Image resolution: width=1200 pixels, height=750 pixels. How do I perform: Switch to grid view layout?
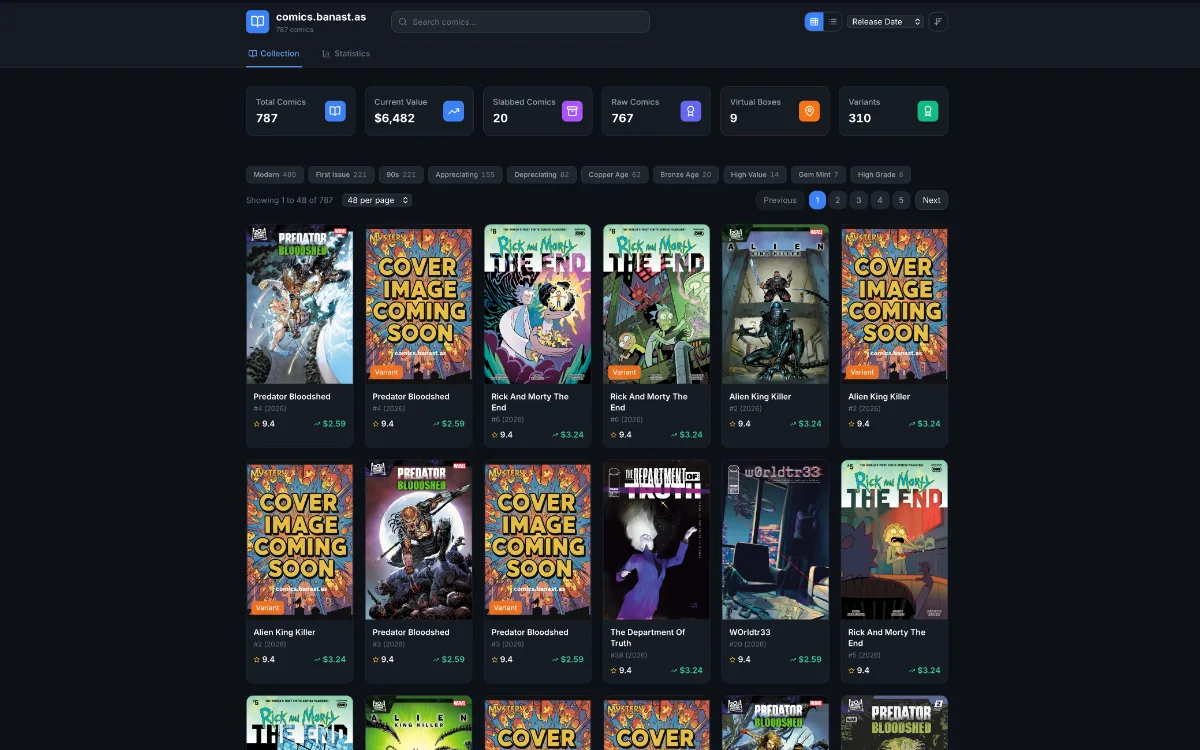pyautogui.click(x=814, y=21)
